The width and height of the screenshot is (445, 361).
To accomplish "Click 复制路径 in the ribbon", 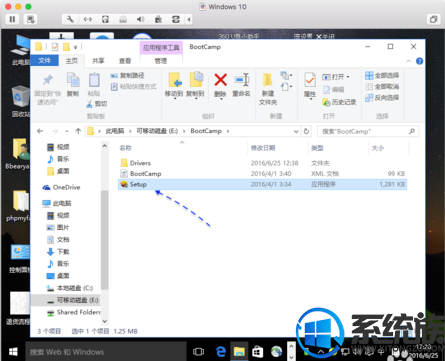I will [128, 76].
